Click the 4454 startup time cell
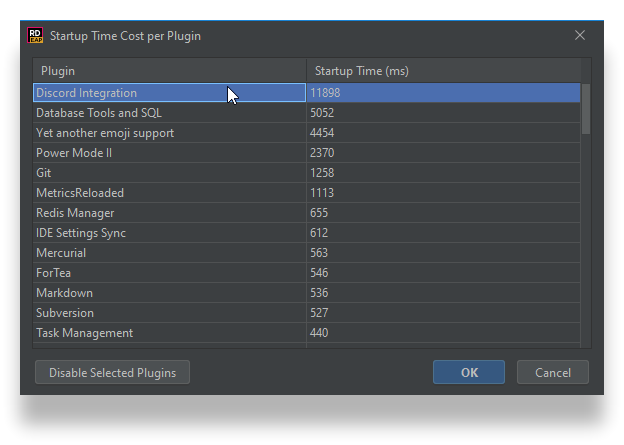Screen dimensions: 624x445 click(443, 133)
